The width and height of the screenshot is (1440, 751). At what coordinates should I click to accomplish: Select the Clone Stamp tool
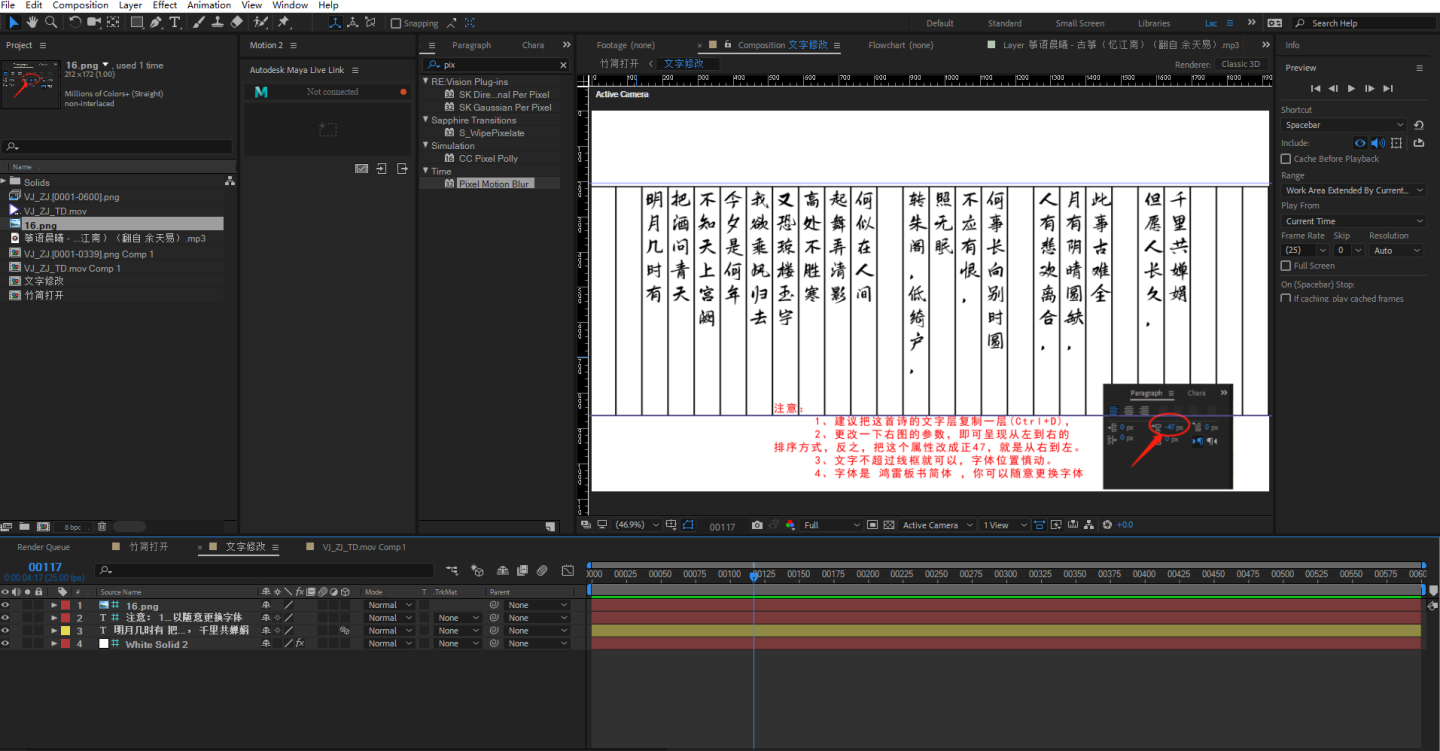(217, 22)
